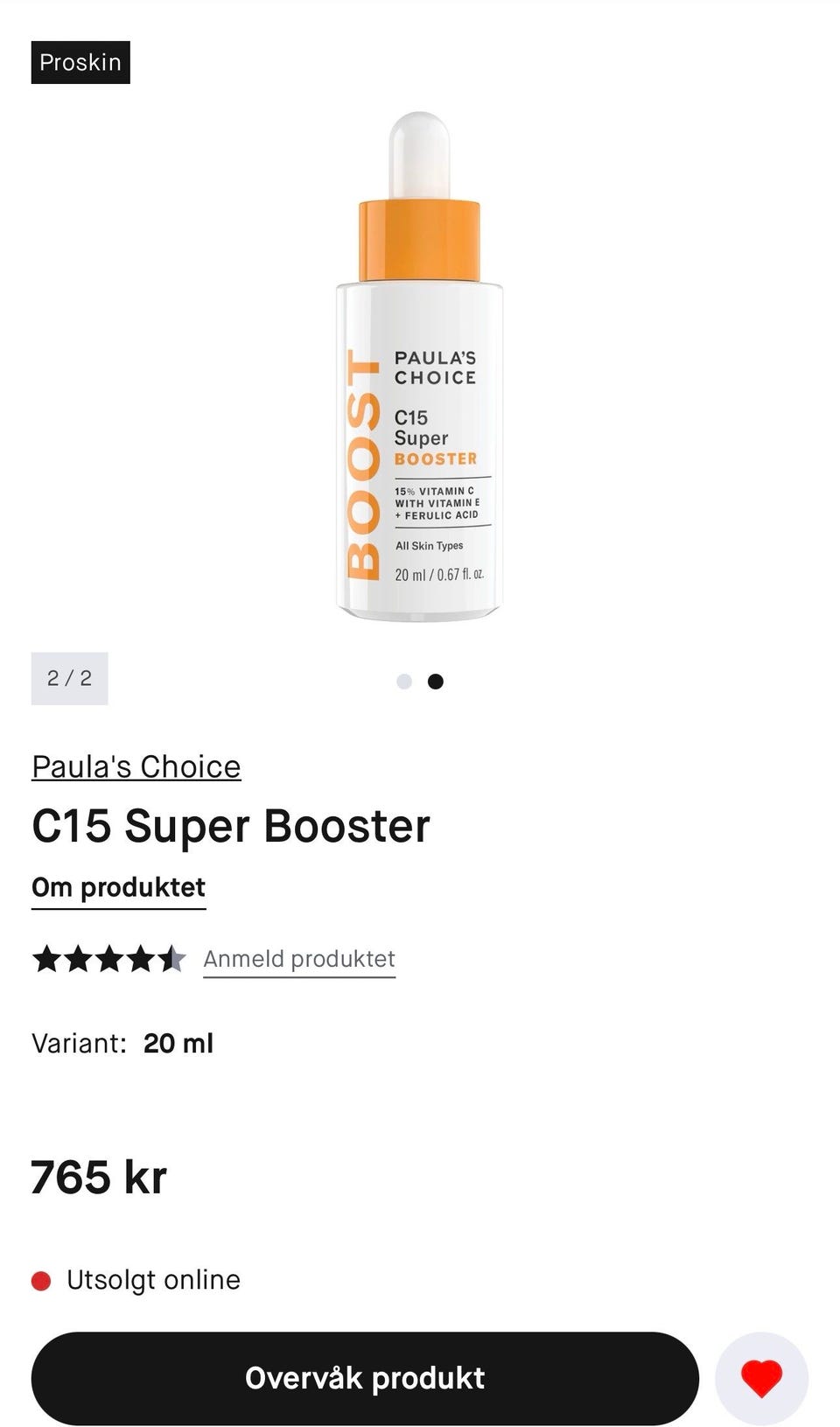Open the Paula's Choice brand link
840x1427 pixels.
tap(136, 766)
